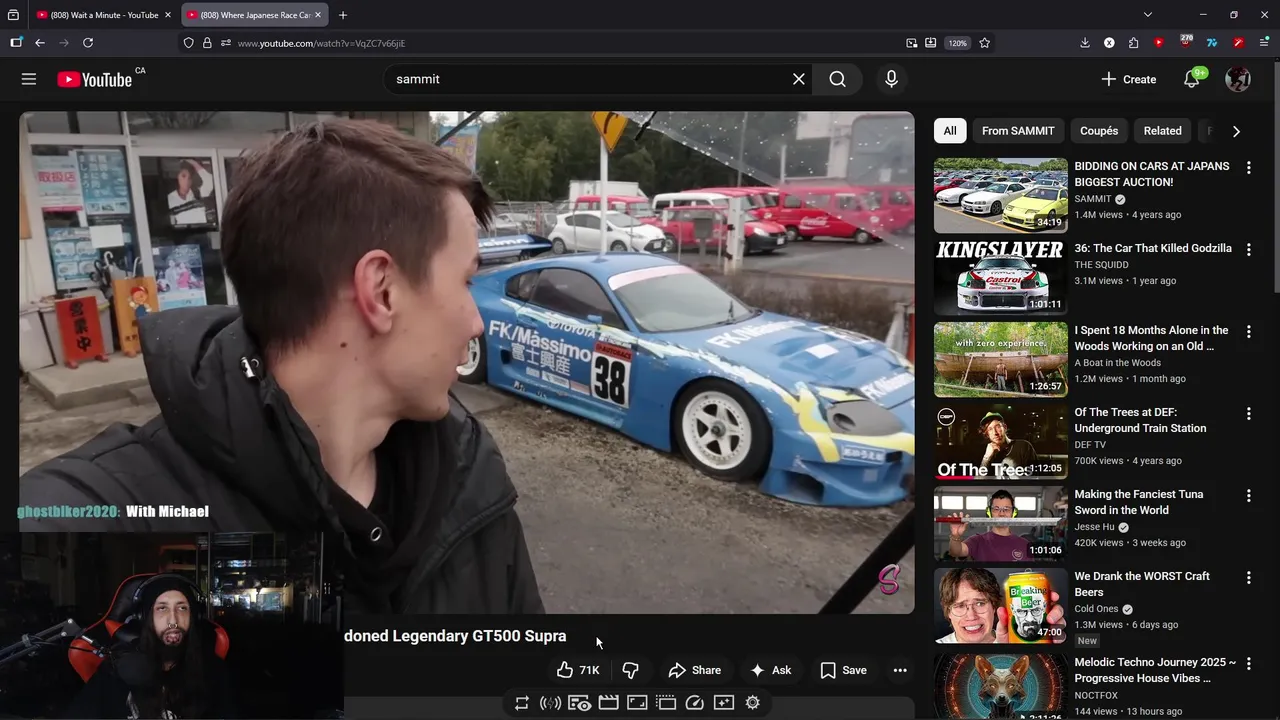Open 'Melodic Techno Journey 2025' video title
Screen dimensions: 1280x720
(x=1155, y=670)
